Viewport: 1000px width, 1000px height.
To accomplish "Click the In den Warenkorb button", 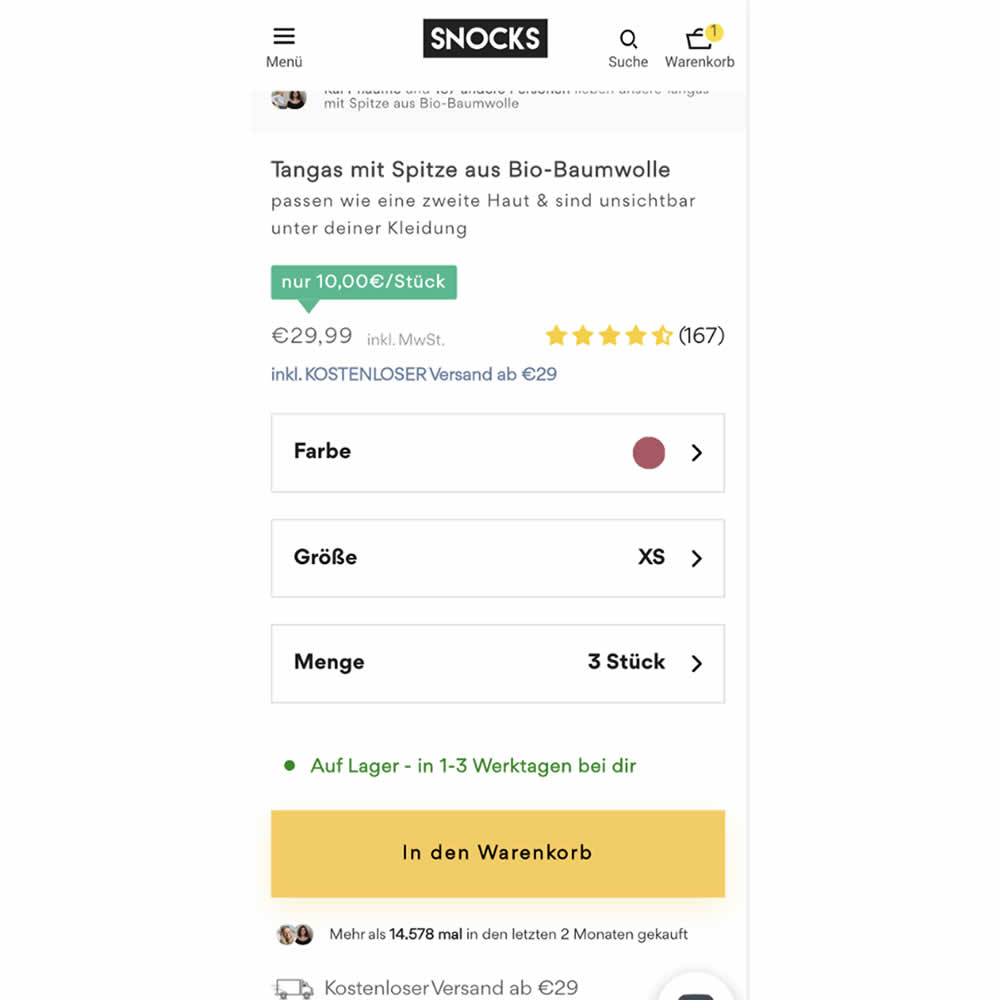I will click(497, 853).
